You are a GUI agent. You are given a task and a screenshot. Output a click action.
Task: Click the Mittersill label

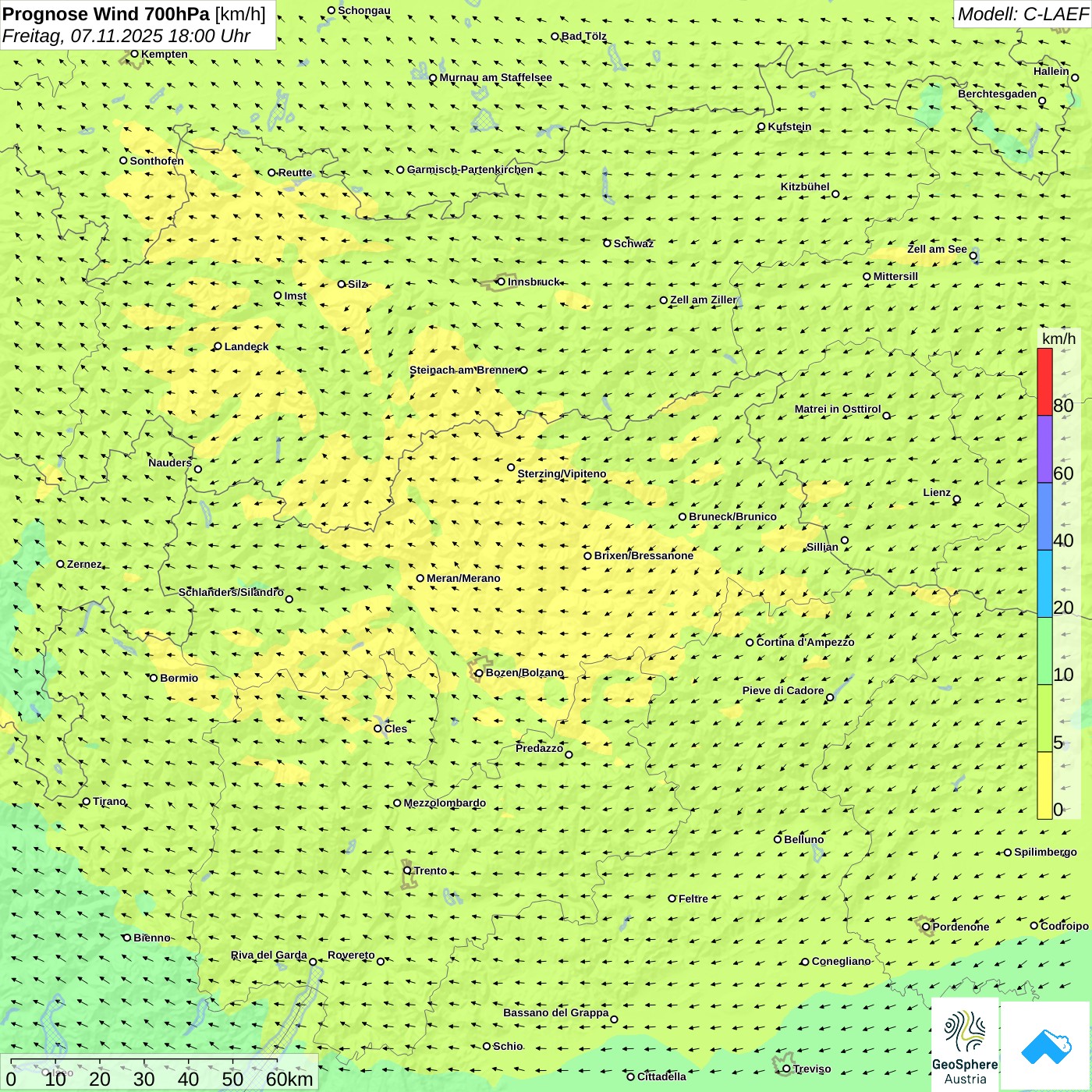point(895,276)
